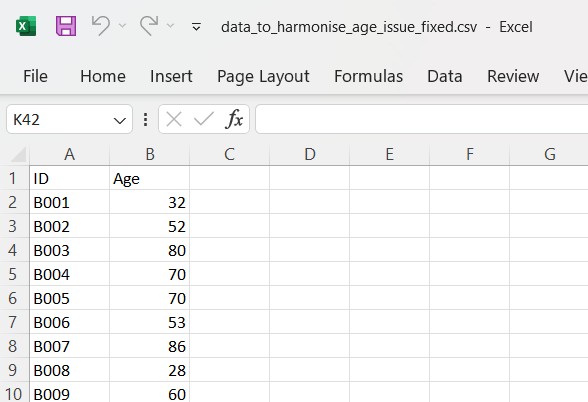
Task: Click the Select All corner triangle
Action: click(18, 154)
